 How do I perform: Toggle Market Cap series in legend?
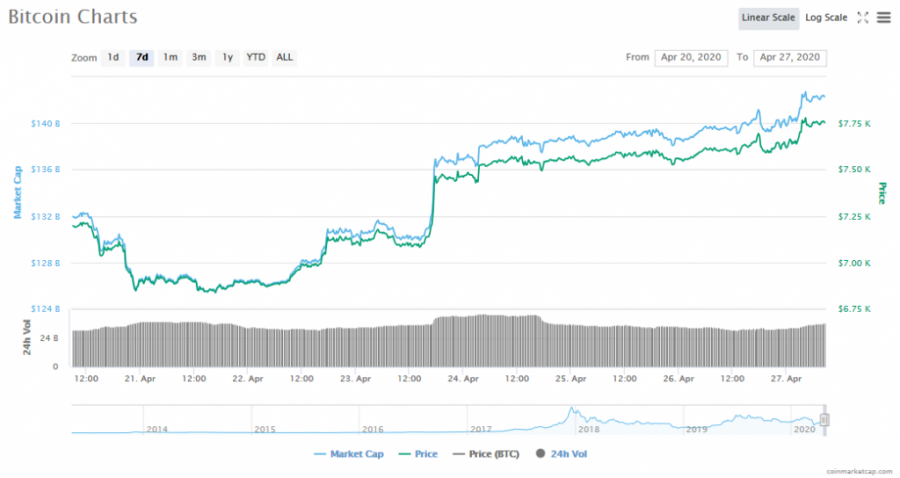349,454
